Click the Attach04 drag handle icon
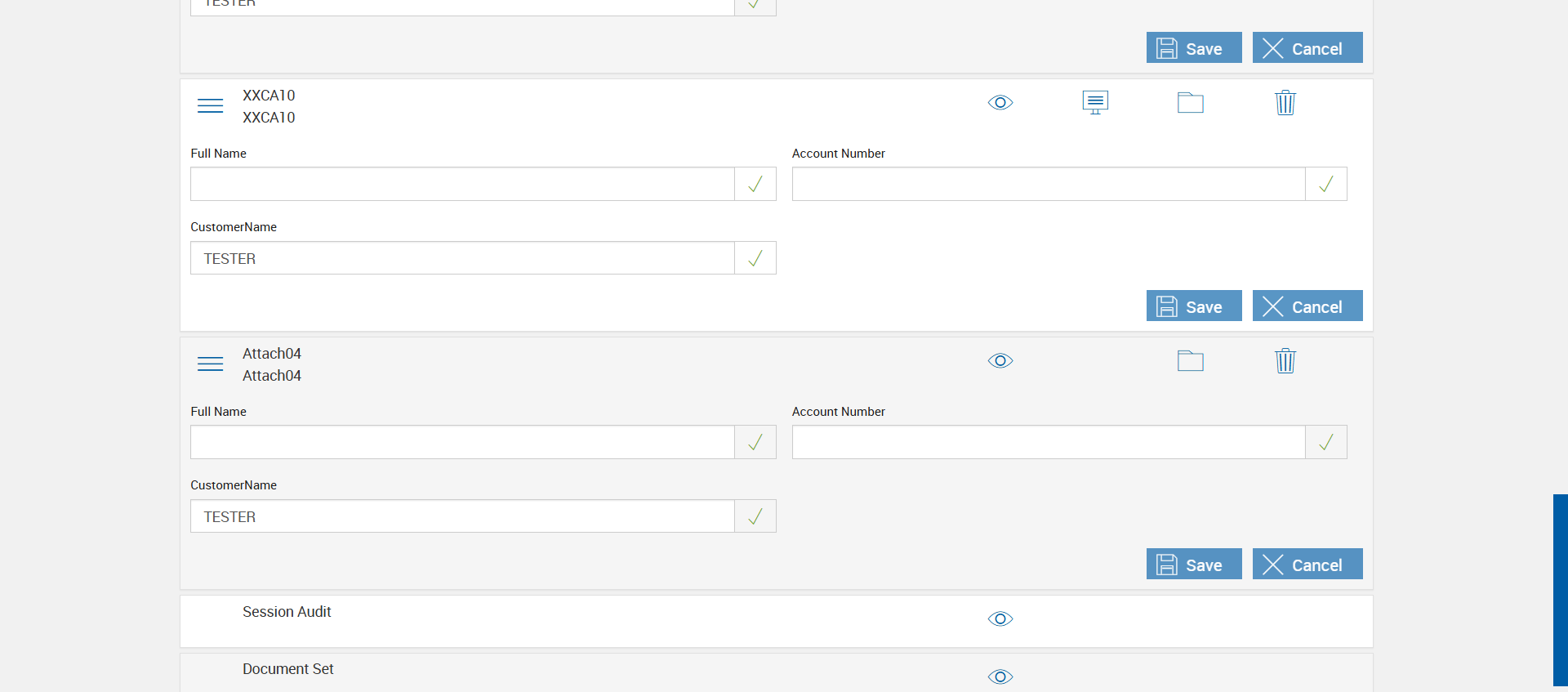 pos(210,364)
